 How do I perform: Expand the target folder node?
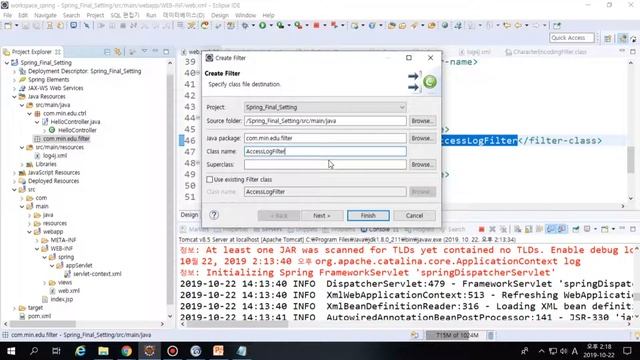(x=15, y=308)
